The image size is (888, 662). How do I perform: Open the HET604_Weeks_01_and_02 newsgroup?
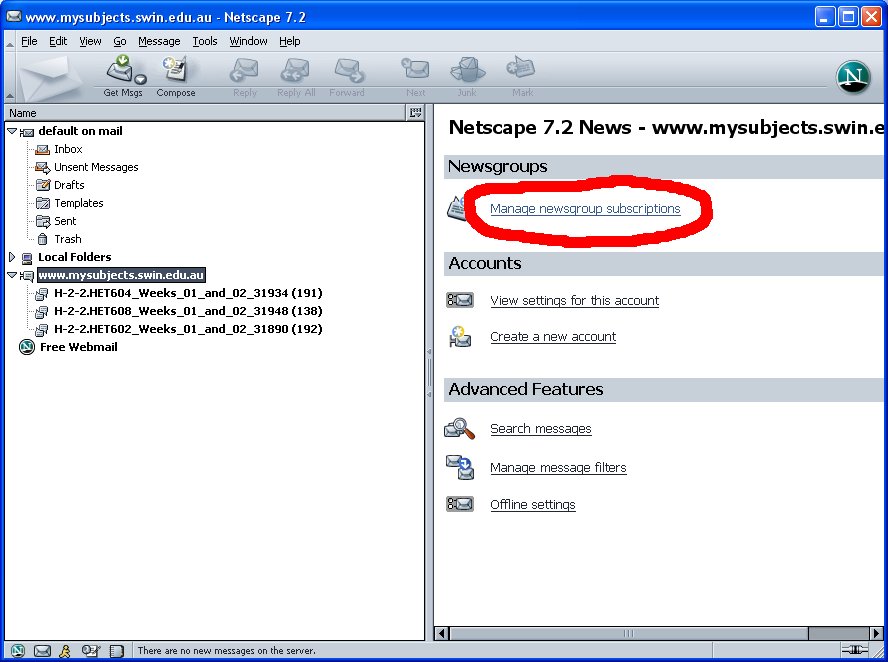pos(188,293)
